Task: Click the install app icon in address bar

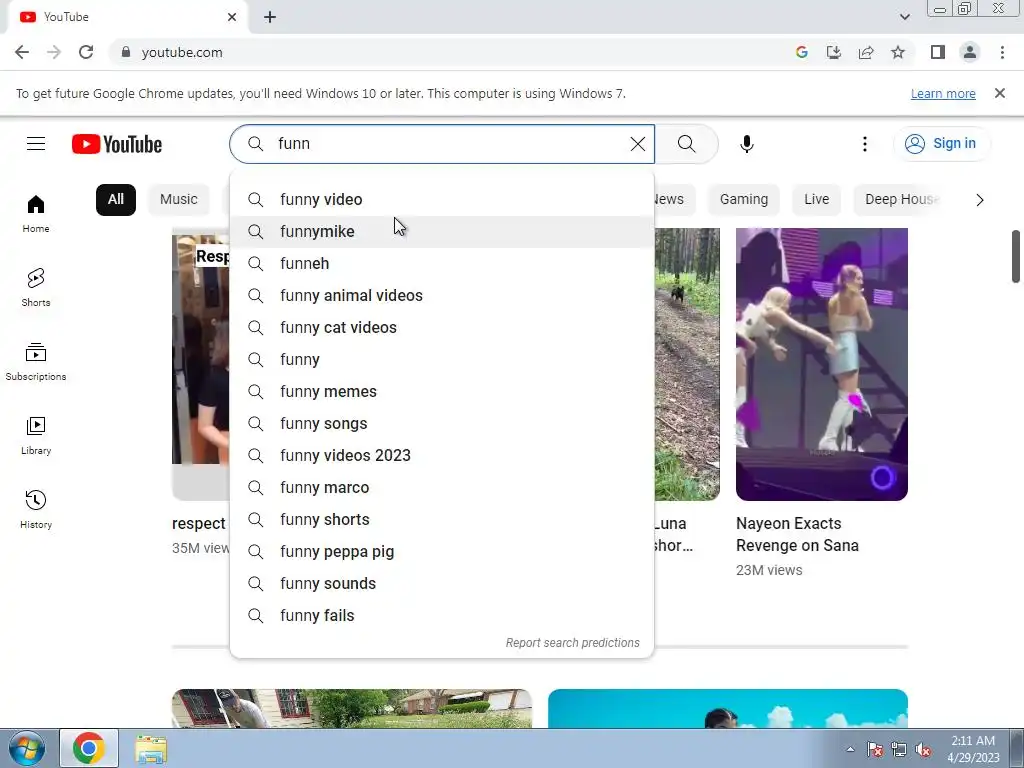Action: click(833, 52)
